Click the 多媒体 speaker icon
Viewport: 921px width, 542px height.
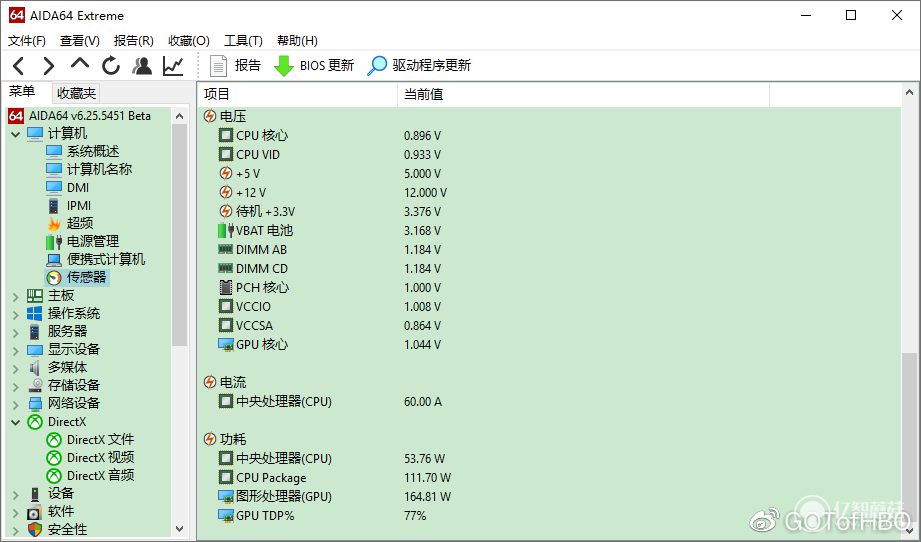[35, 368]
